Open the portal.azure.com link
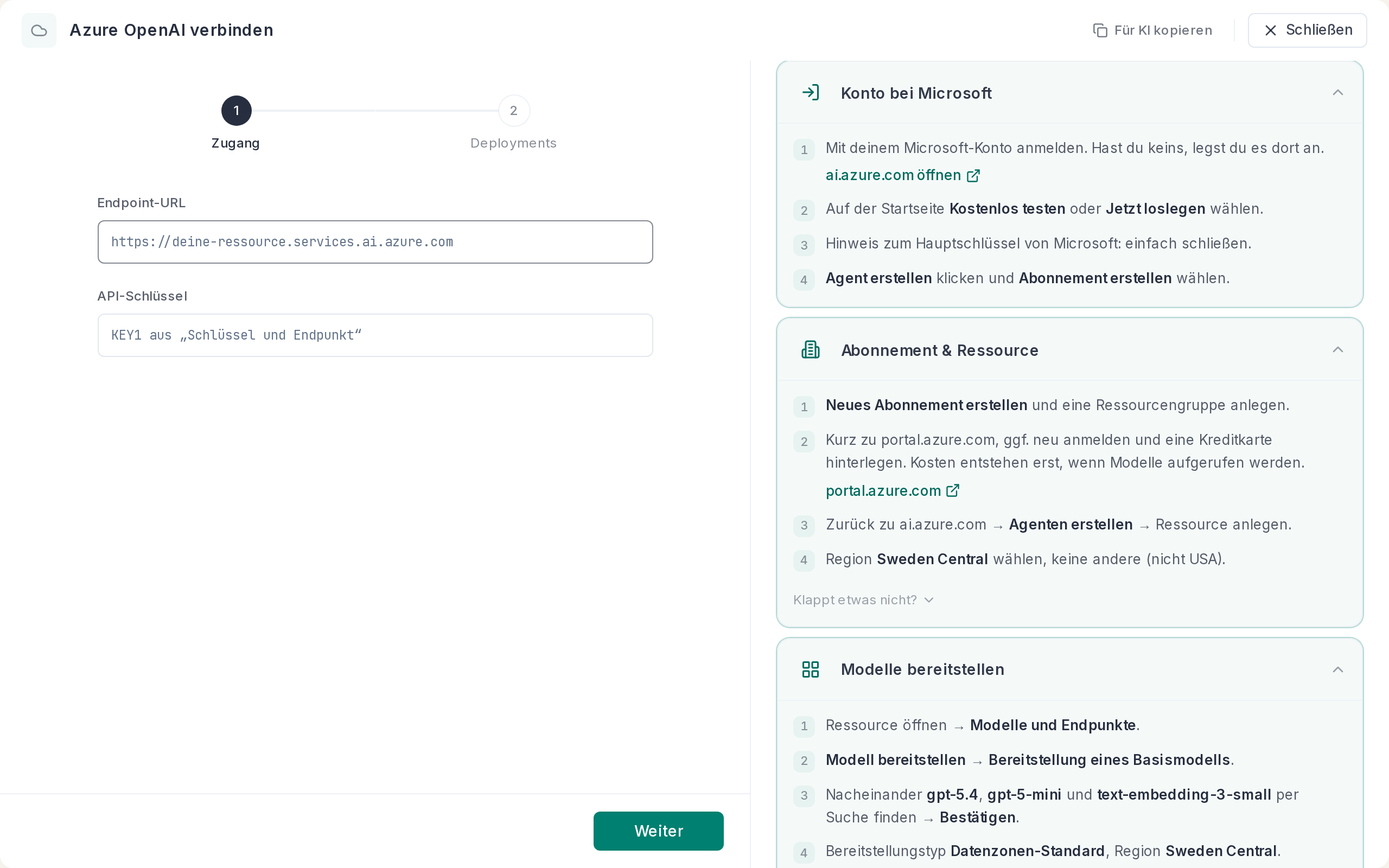The image size is (1389, 868). coord(893,491)
